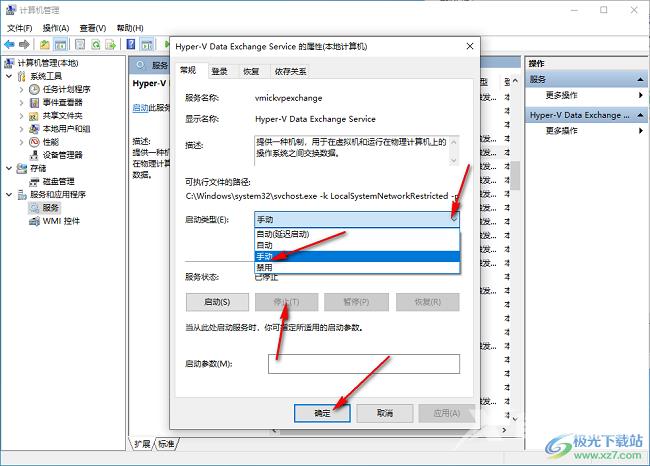Switch to 扩展 view tab
The width and height of the screenshot is (650, 466).
coord(142,444)
